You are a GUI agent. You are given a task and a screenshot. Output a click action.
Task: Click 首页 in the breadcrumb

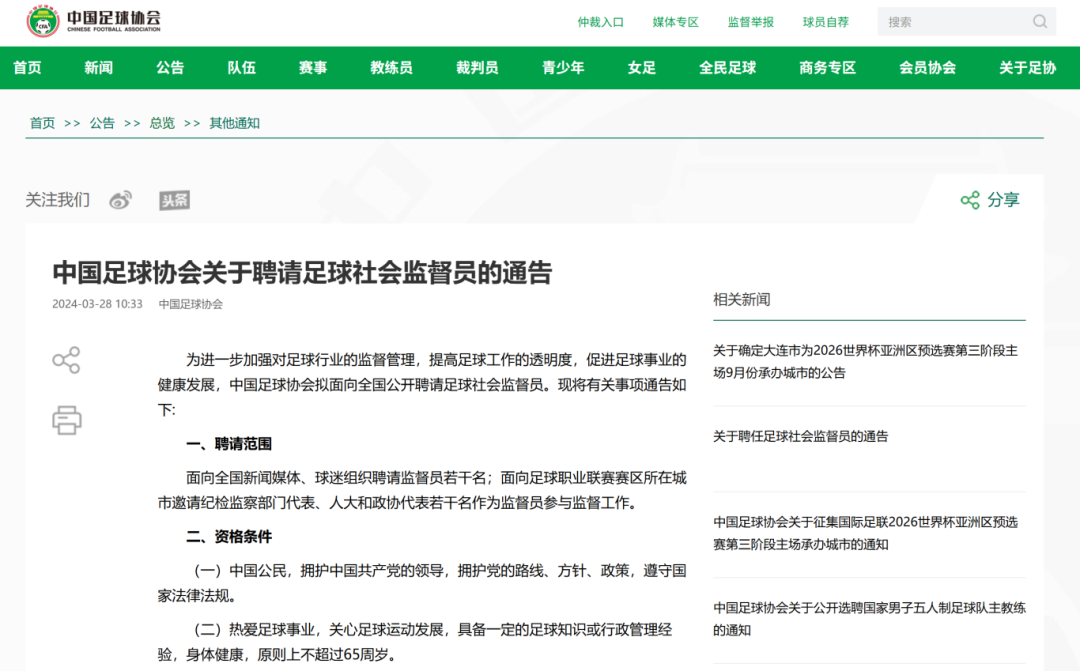(x=42, y=123)
